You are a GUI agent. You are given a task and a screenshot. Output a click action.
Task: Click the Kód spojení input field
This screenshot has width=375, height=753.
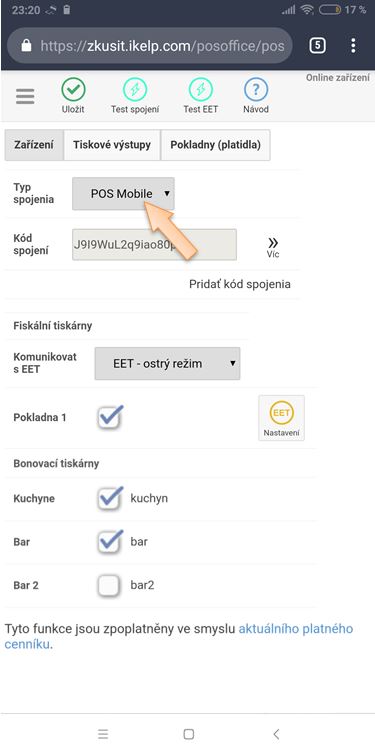[155, 244]
